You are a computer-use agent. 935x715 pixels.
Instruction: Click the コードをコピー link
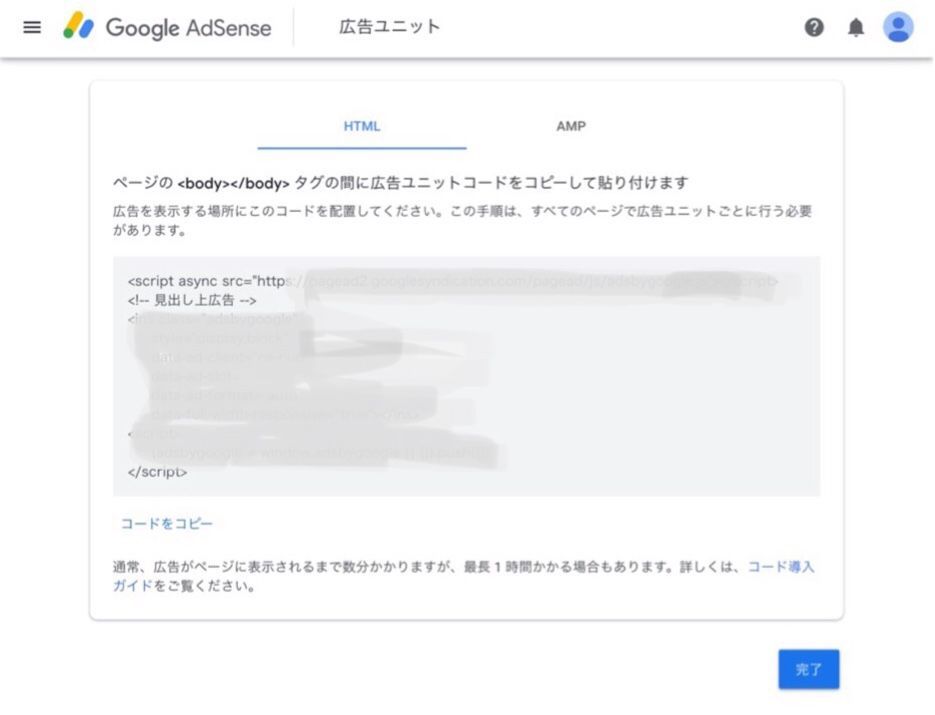pyautogui.click(x=167, y=524)
